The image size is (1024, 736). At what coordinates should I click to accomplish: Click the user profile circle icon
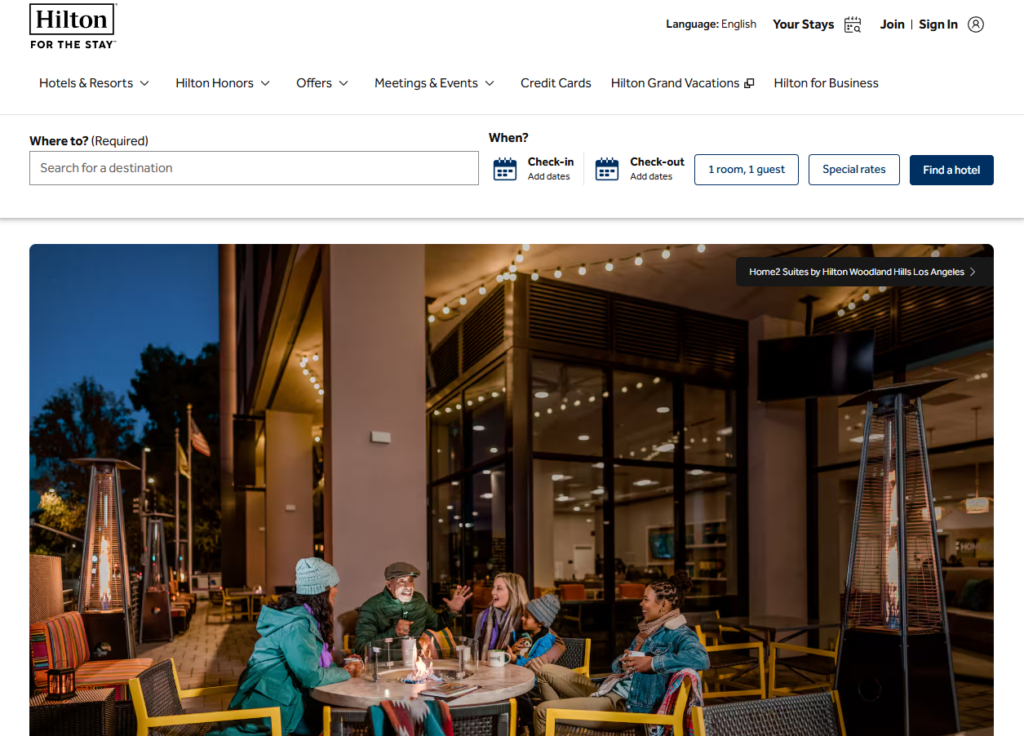click(x=975, y=25)
